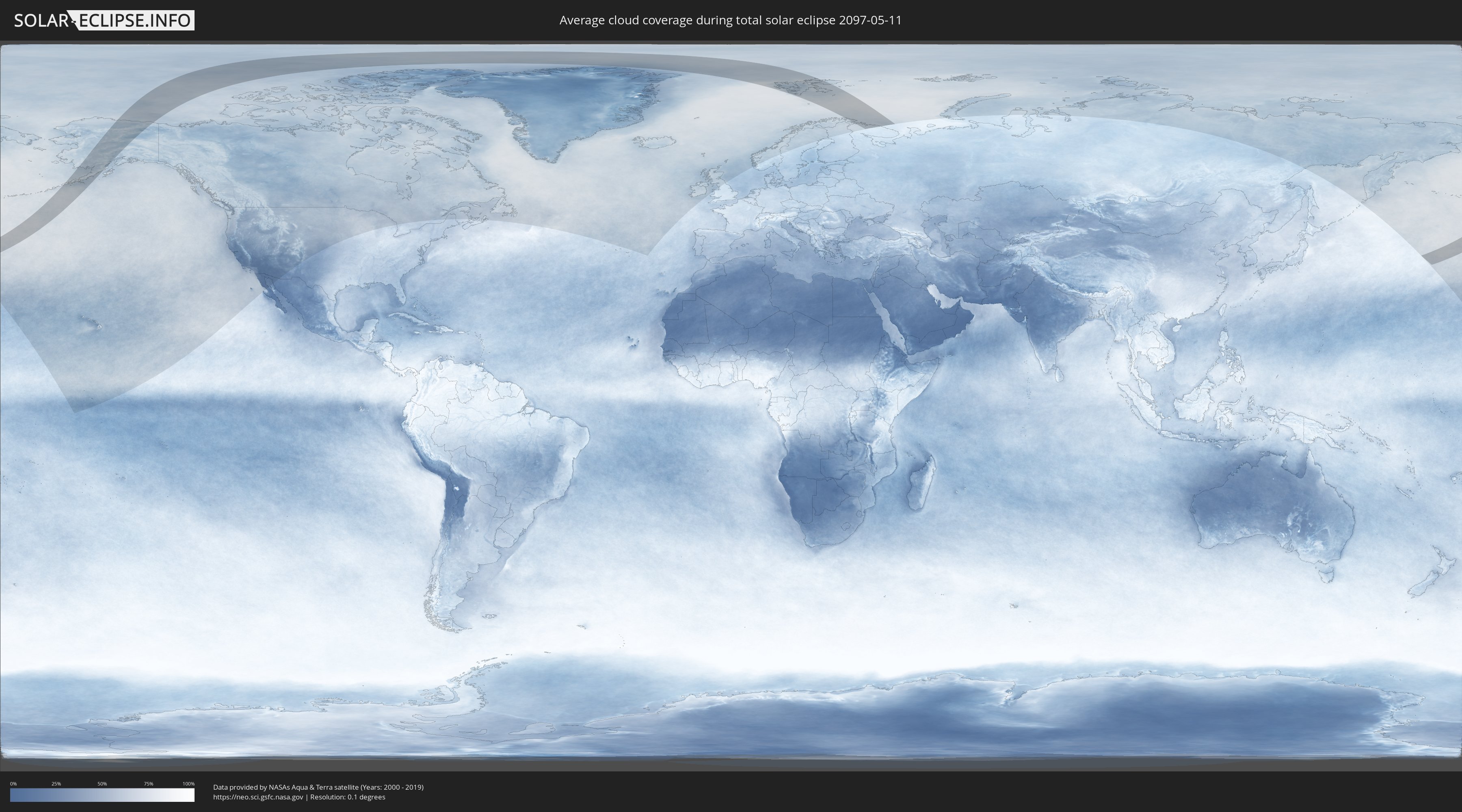Click the SOLAR-ECLIPSE.INFO logo
Viewport: 1462px width, 812px height.
(104, 20)
